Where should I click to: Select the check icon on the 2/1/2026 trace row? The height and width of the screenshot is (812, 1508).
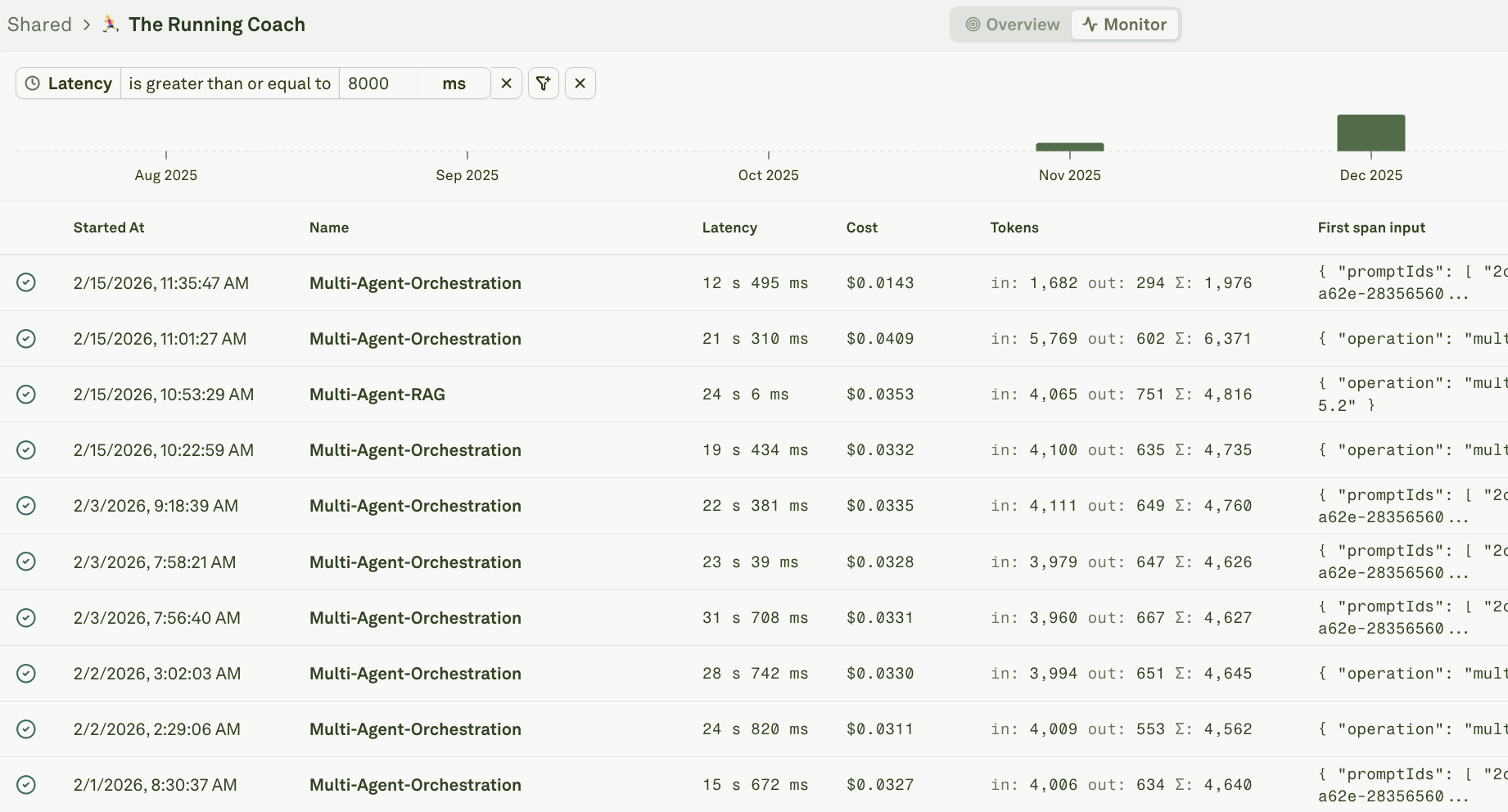26,784
